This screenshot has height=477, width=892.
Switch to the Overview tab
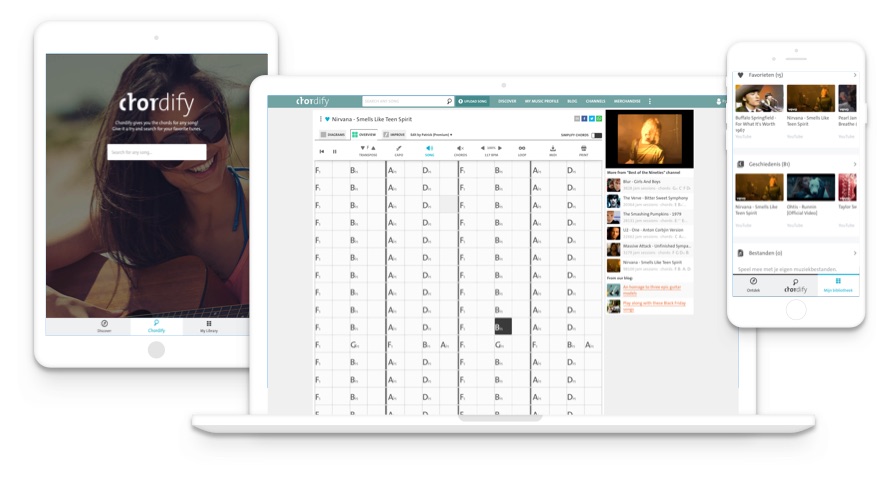[x=364, y=135]
